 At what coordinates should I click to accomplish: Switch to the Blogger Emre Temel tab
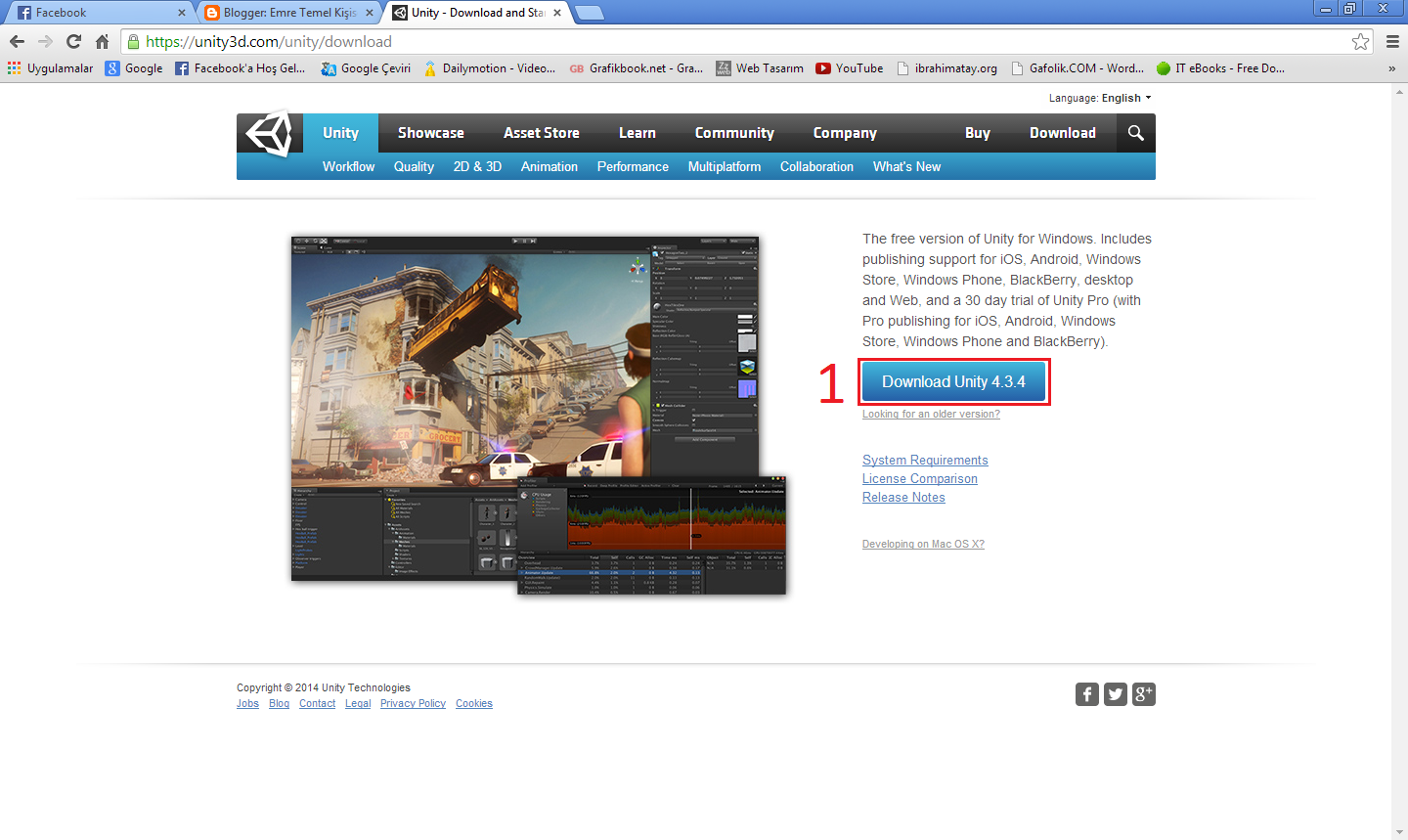coord(287,13)
